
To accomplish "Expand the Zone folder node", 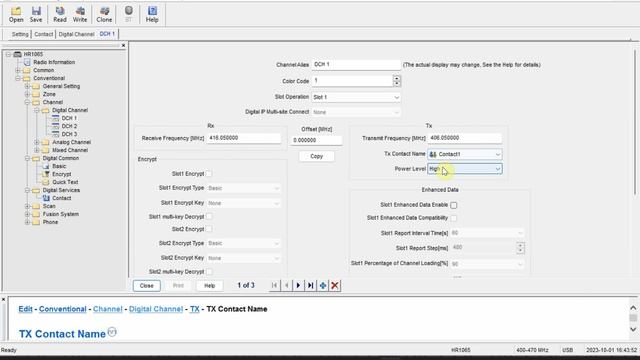I will coord(27,94).
